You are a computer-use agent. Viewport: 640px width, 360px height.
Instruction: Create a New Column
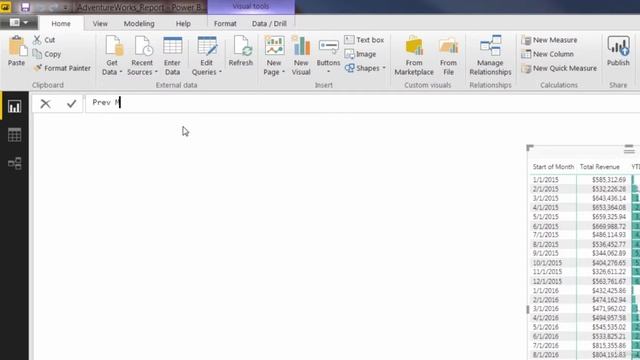click(548, 54)
